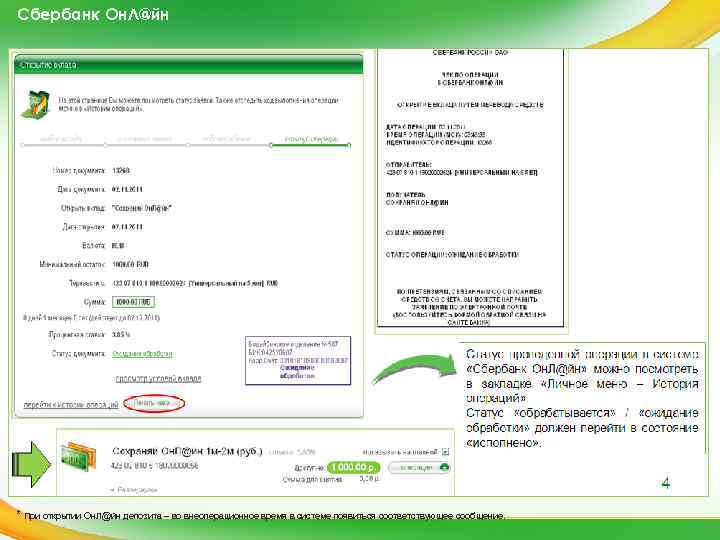Open the view deposit conditions link
The image size is (720, 540).
tap(158, 379)
